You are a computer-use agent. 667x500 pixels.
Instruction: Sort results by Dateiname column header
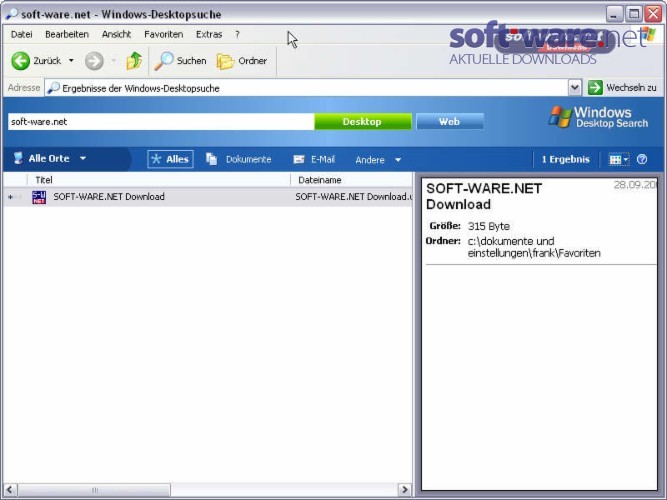coord(351,180)
